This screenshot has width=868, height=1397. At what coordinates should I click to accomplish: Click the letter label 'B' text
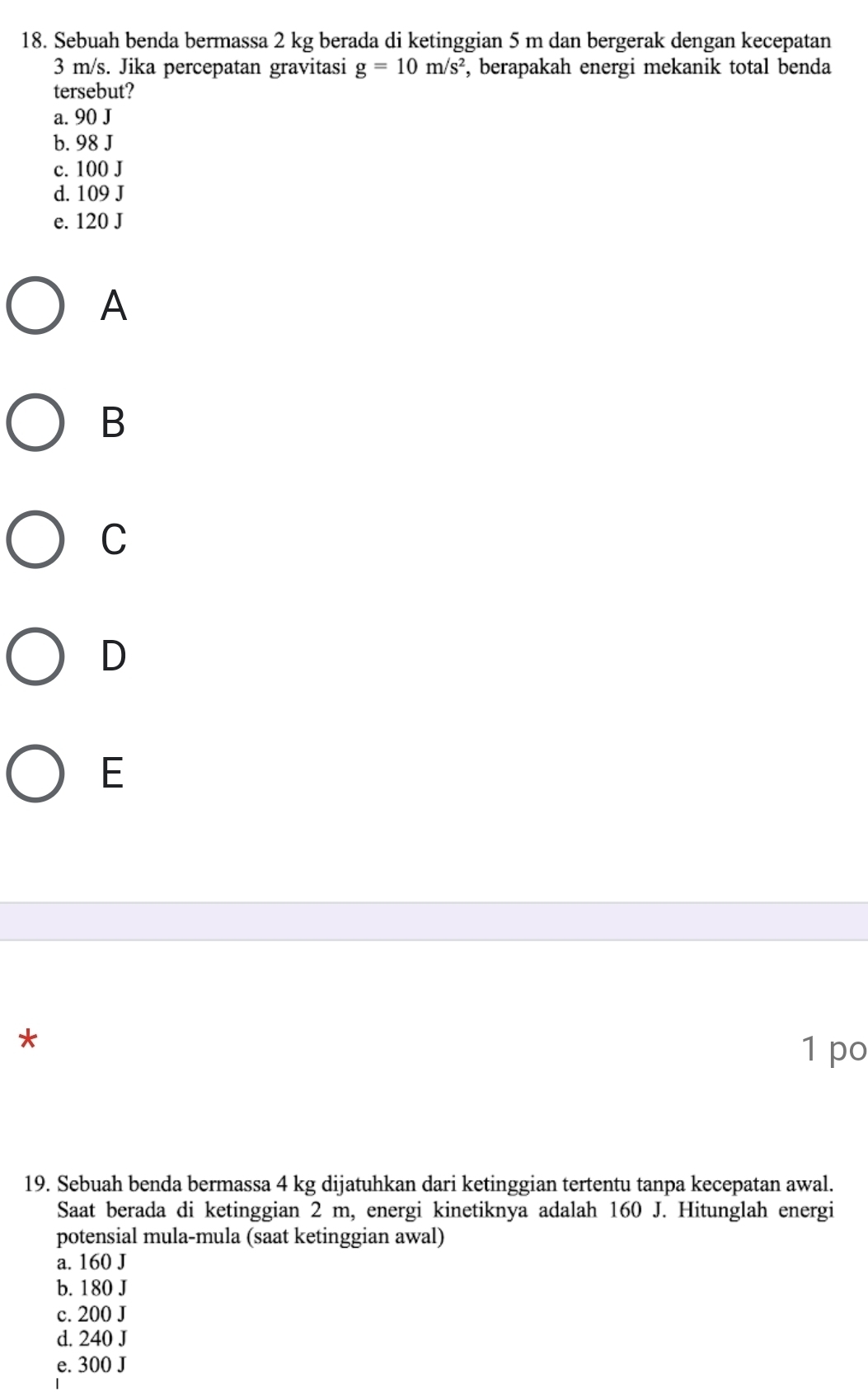pos(114,423)
